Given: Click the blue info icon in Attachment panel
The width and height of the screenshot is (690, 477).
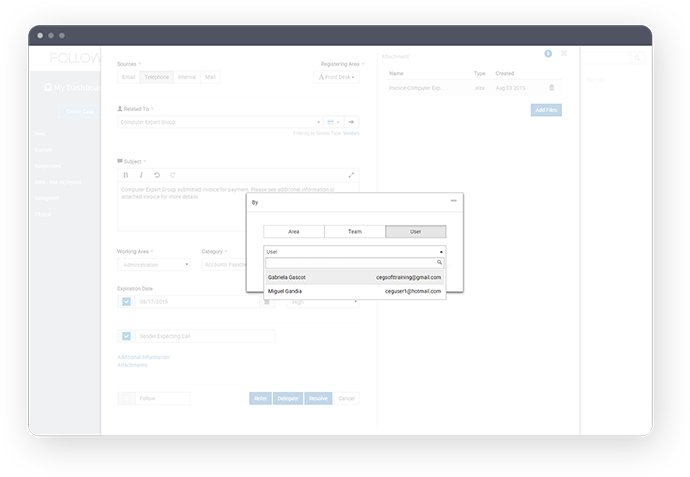Looking at the screenshot, I should coord(548,54).
